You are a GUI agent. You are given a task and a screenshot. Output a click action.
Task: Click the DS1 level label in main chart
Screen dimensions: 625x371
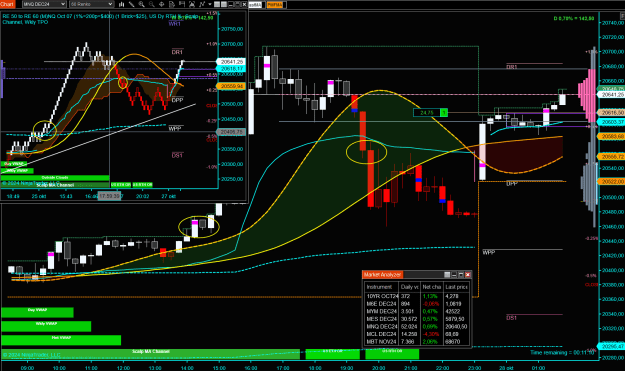click(x=512, y=318)
